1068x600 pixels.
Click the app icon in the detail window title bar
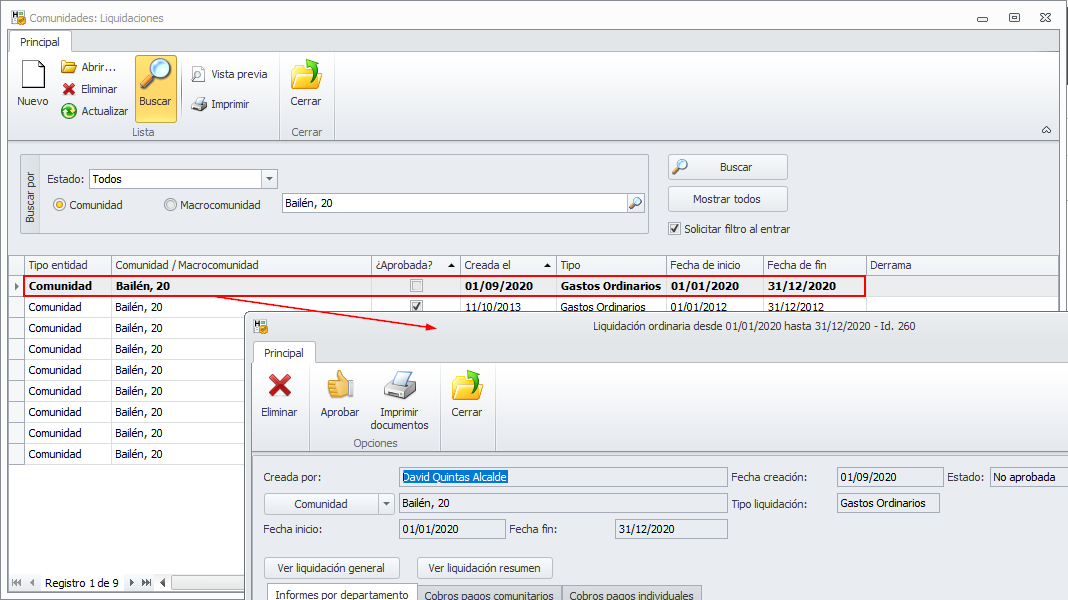pos(261,326)
